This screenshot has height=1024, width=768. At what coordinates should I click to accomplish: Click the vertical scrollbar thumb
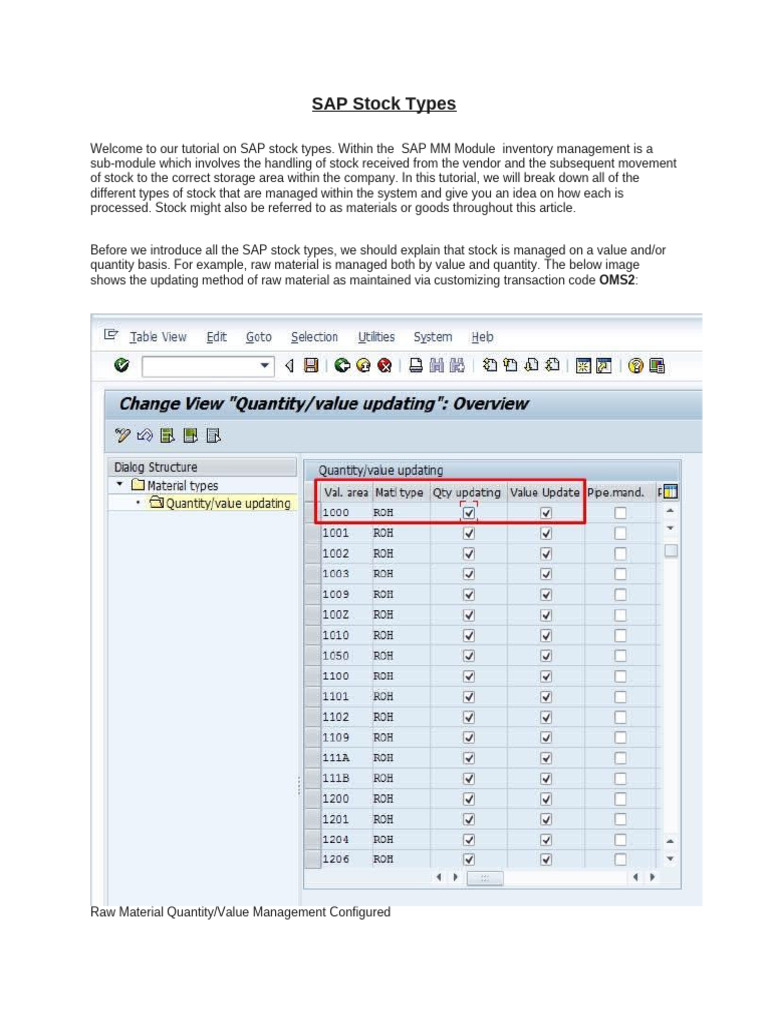coord(671,551)
